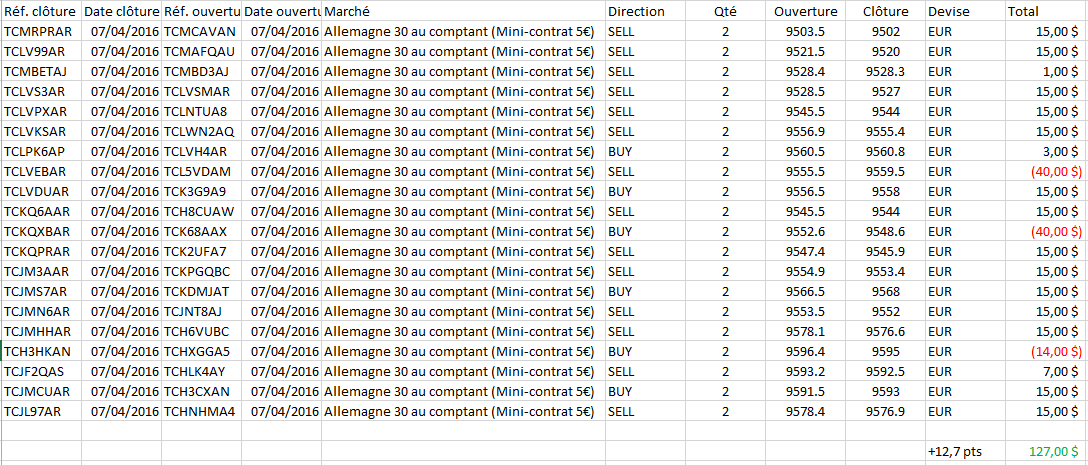Select the "Total" header cell
This screenshot has height=465, width=1088.
pyautogui.click(x=1045, y=11)
